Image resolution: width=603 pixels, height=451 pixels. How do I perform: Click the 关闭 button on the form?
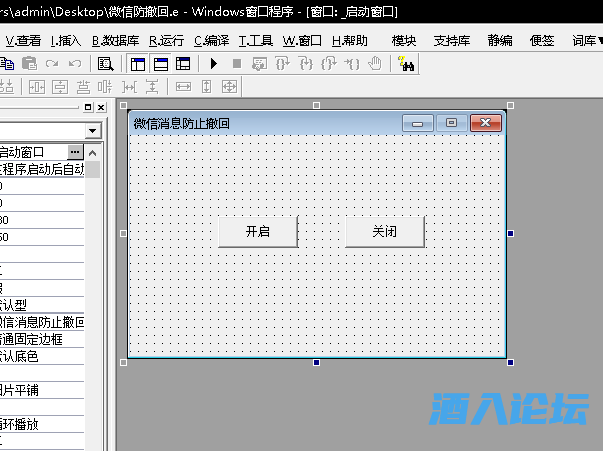[x=385, y=231]
